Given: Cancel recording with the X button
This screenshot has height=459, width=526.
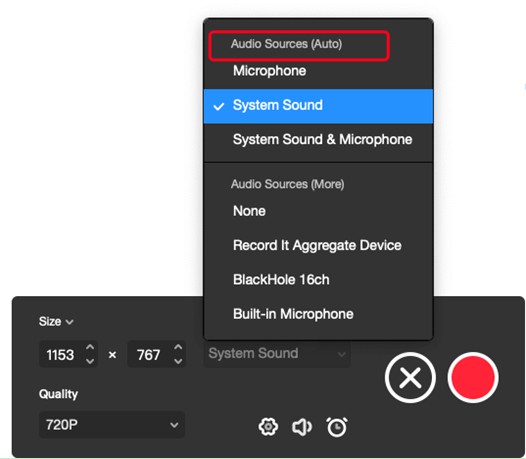Looking at the screenshot, I should [x=410, y=377].
